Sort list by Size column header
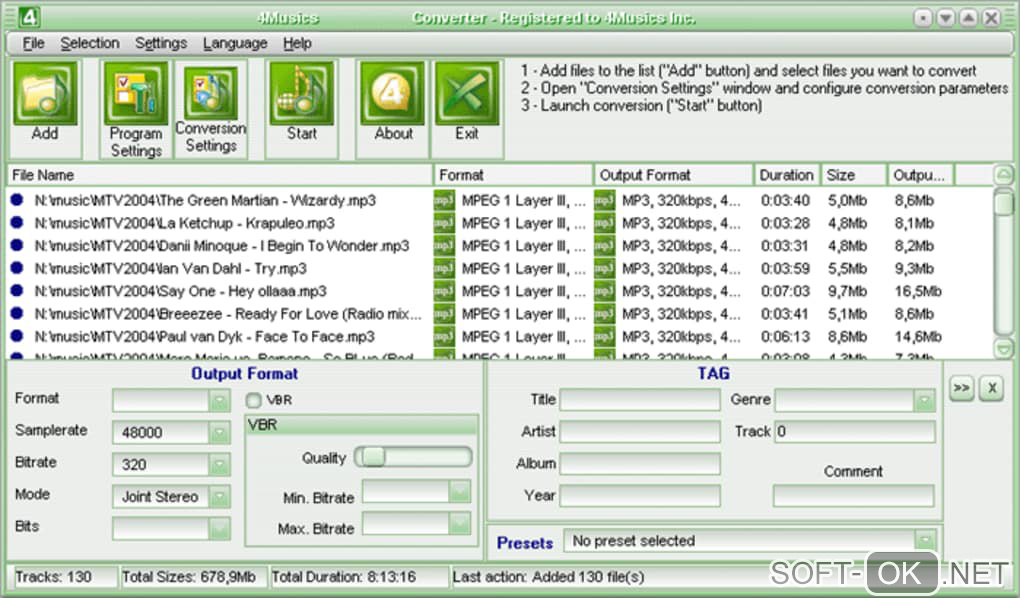Screen dimensions: 1020x598 tap(853, 175)
